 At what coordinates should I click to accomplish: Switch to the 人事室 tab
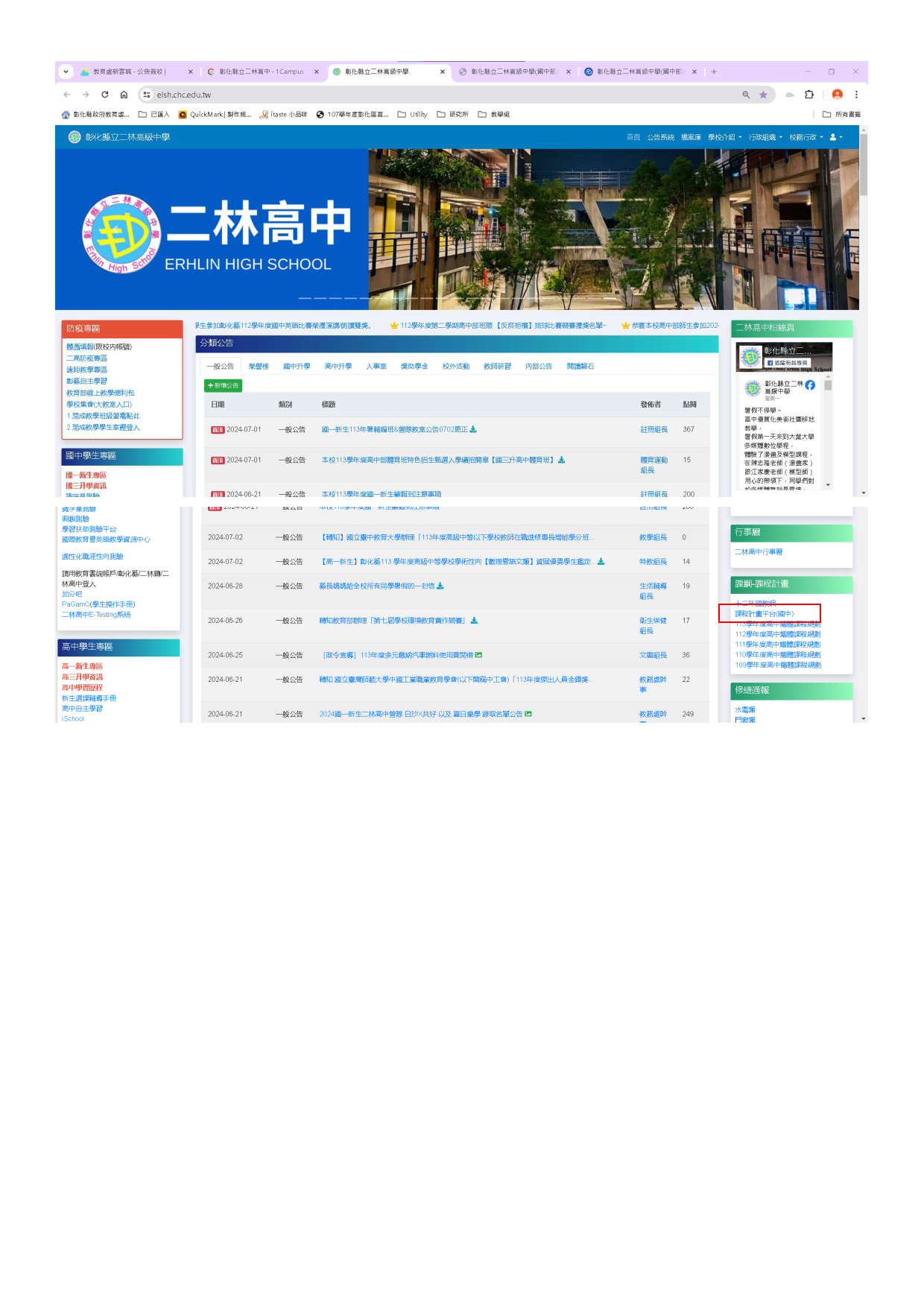point(376,367)
